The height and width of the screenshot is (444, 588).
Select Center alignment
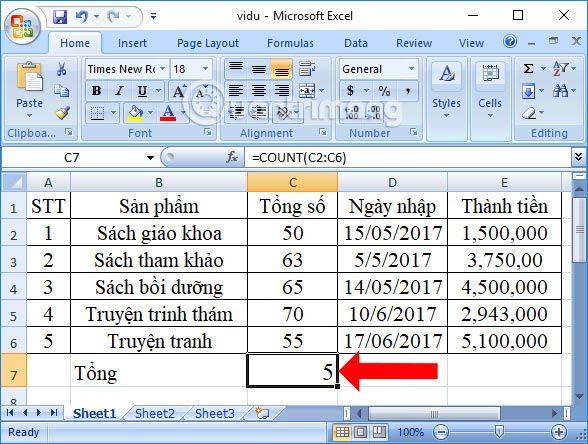(259, 90)
